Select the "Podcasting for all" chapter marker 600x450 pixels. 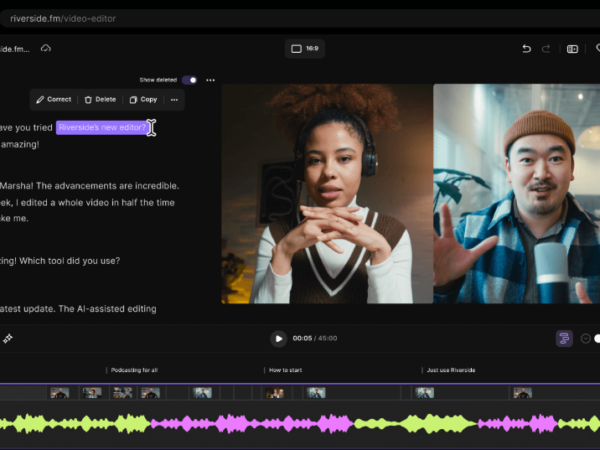click(132, 370)
